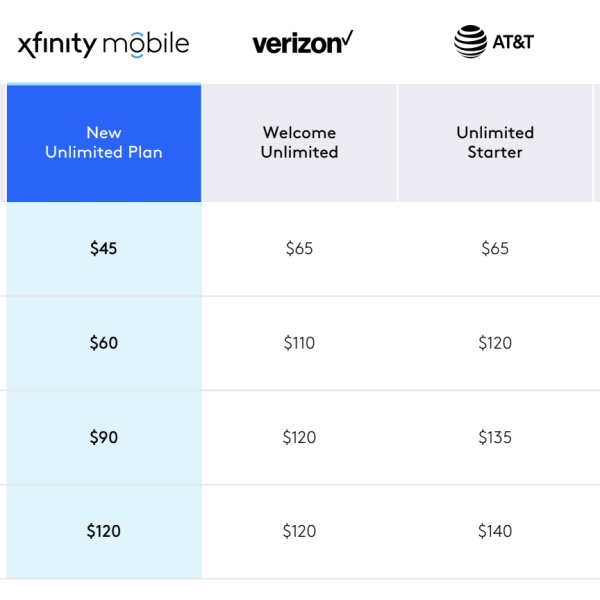The height and width of the screenshot is (600, 600).
Task: Click the Xfinity $45 price cell
Action: click(x=104, y=249)
